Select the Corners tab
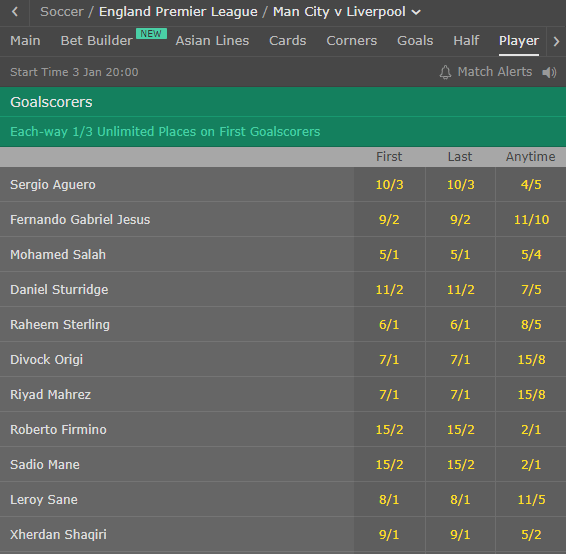The width and height of the screenshot is (566, 554). pos(352,41)
